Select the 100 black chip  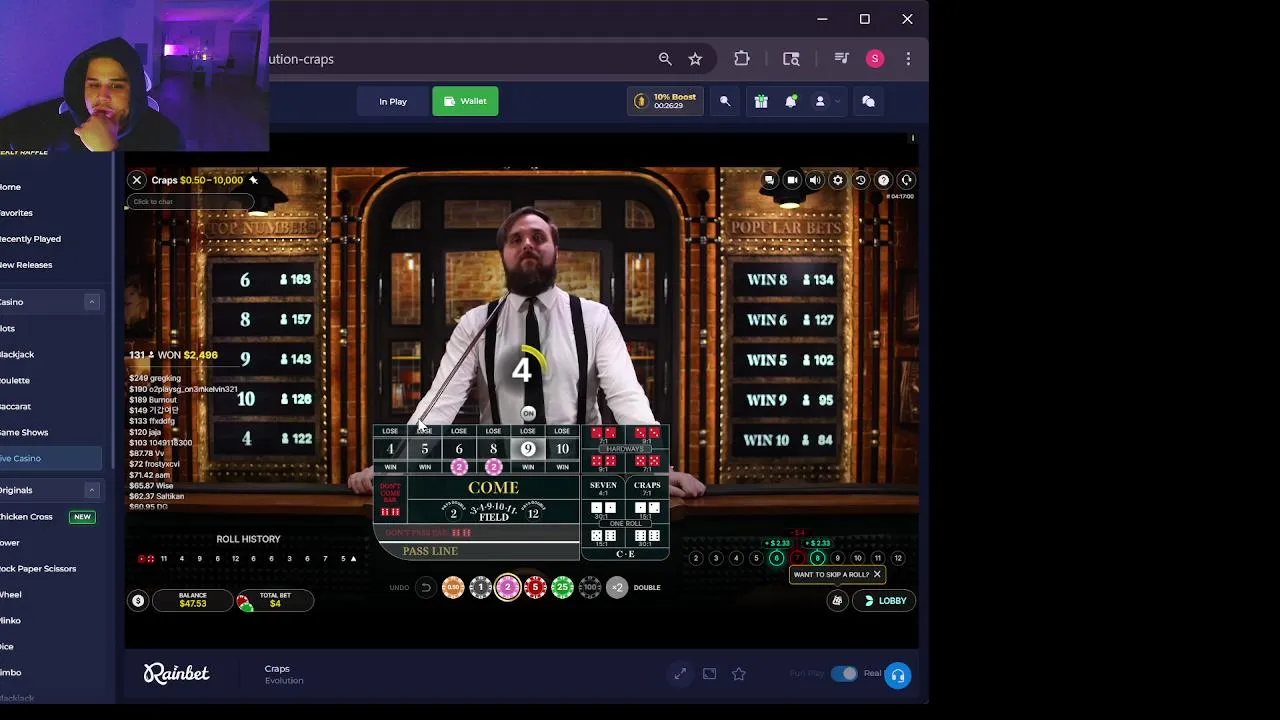tap(590, 587)
